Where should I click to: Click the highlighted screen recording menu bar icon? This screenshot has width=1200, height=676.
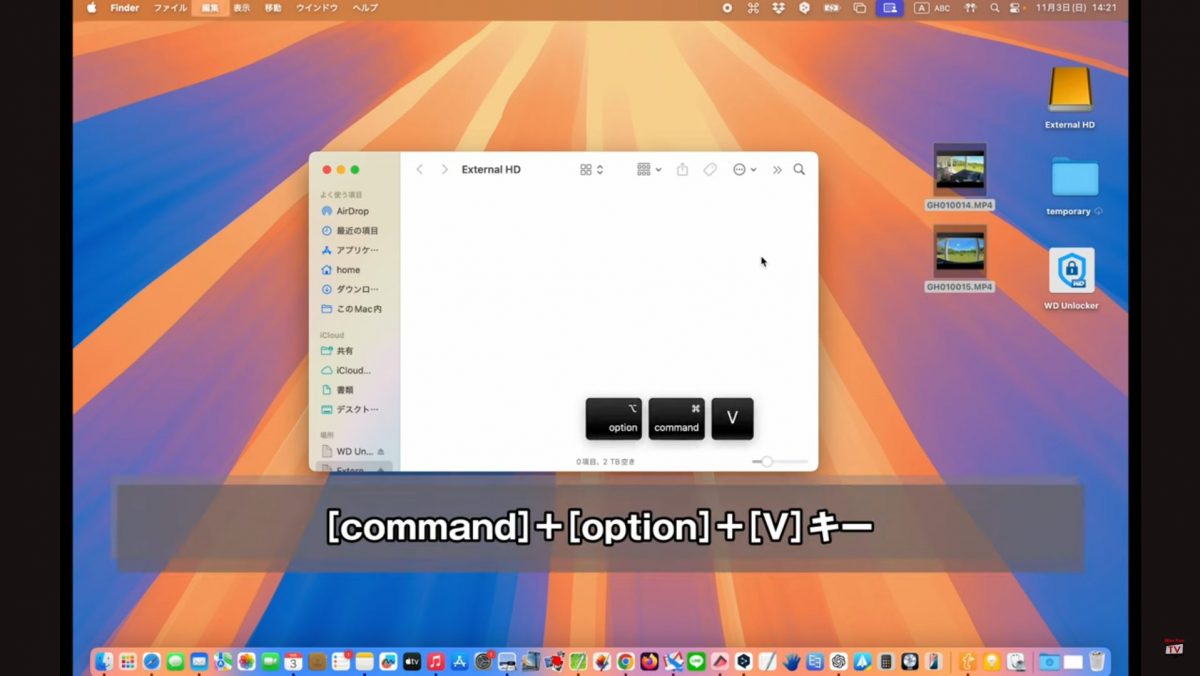[890, 8]
